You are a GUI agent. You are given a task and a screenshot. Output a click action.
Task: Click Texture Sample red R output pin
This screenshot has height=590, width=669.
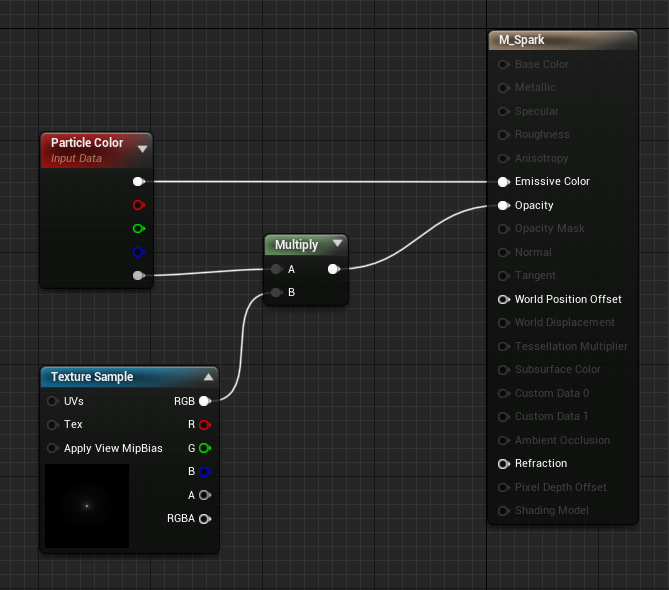coord(205,425)
